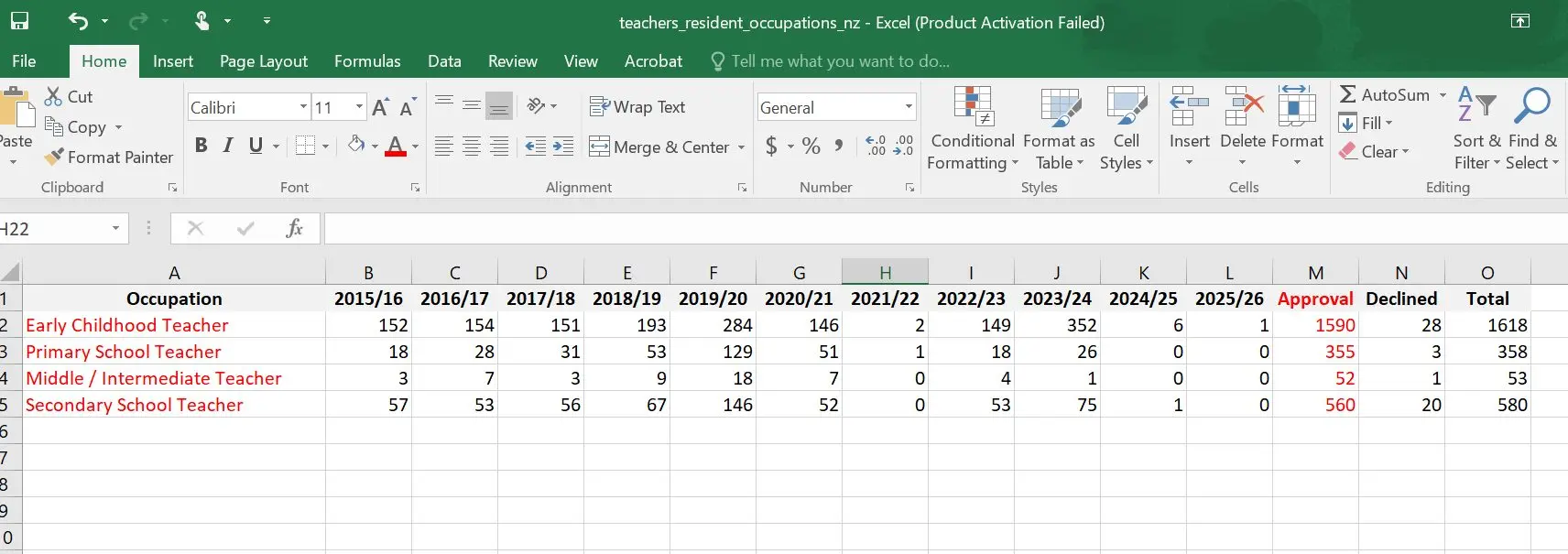Expand the Merge & Center dropdown arrow
Screen dimensions: 1568x554
(x=741, y=147)
